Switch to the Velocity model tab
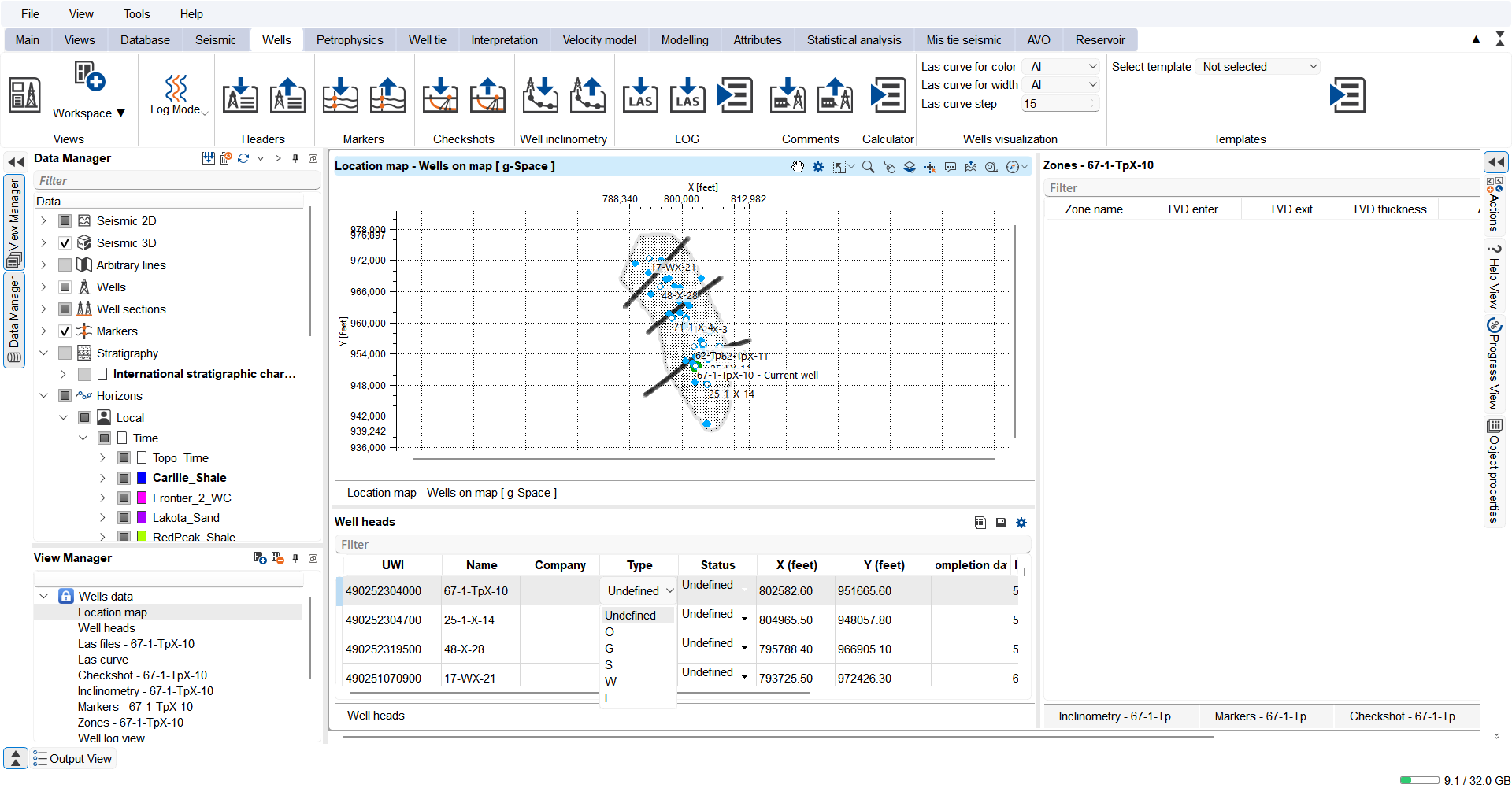This screenshot has width=1512, height=788. 599,40
